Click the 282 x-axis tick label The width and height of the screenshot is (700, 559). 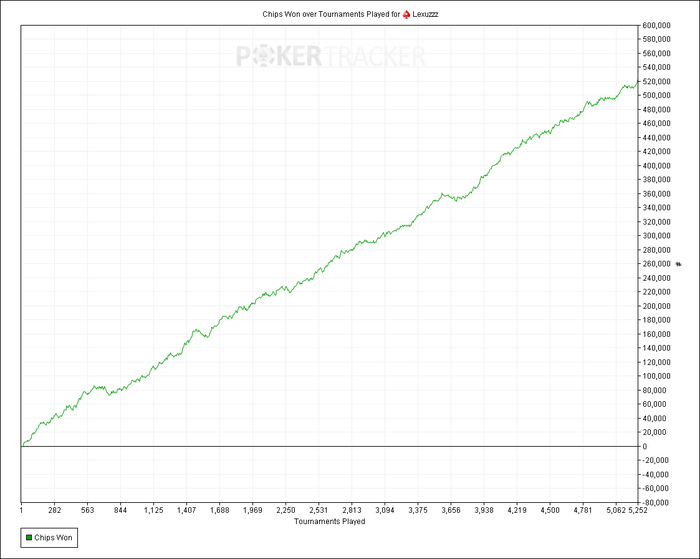pos(54,510)
